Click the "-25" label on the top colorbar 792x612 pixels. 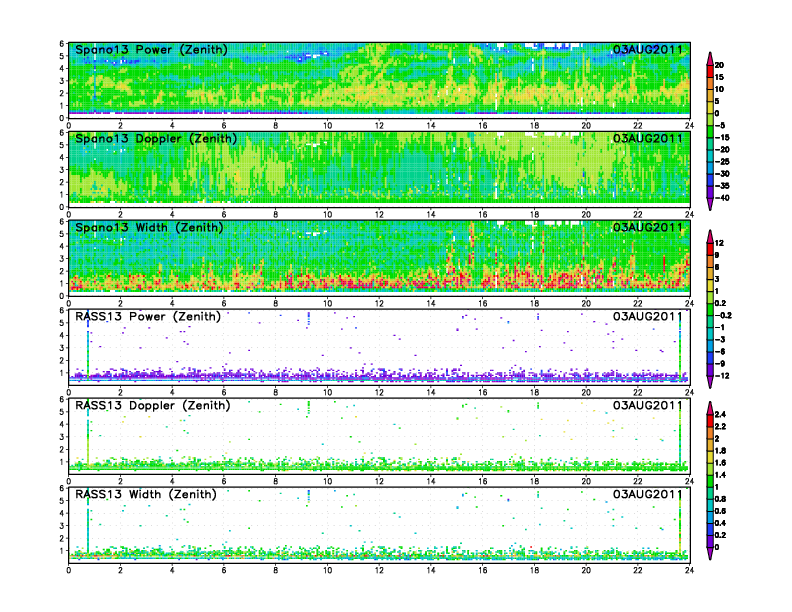pos(722,162)
